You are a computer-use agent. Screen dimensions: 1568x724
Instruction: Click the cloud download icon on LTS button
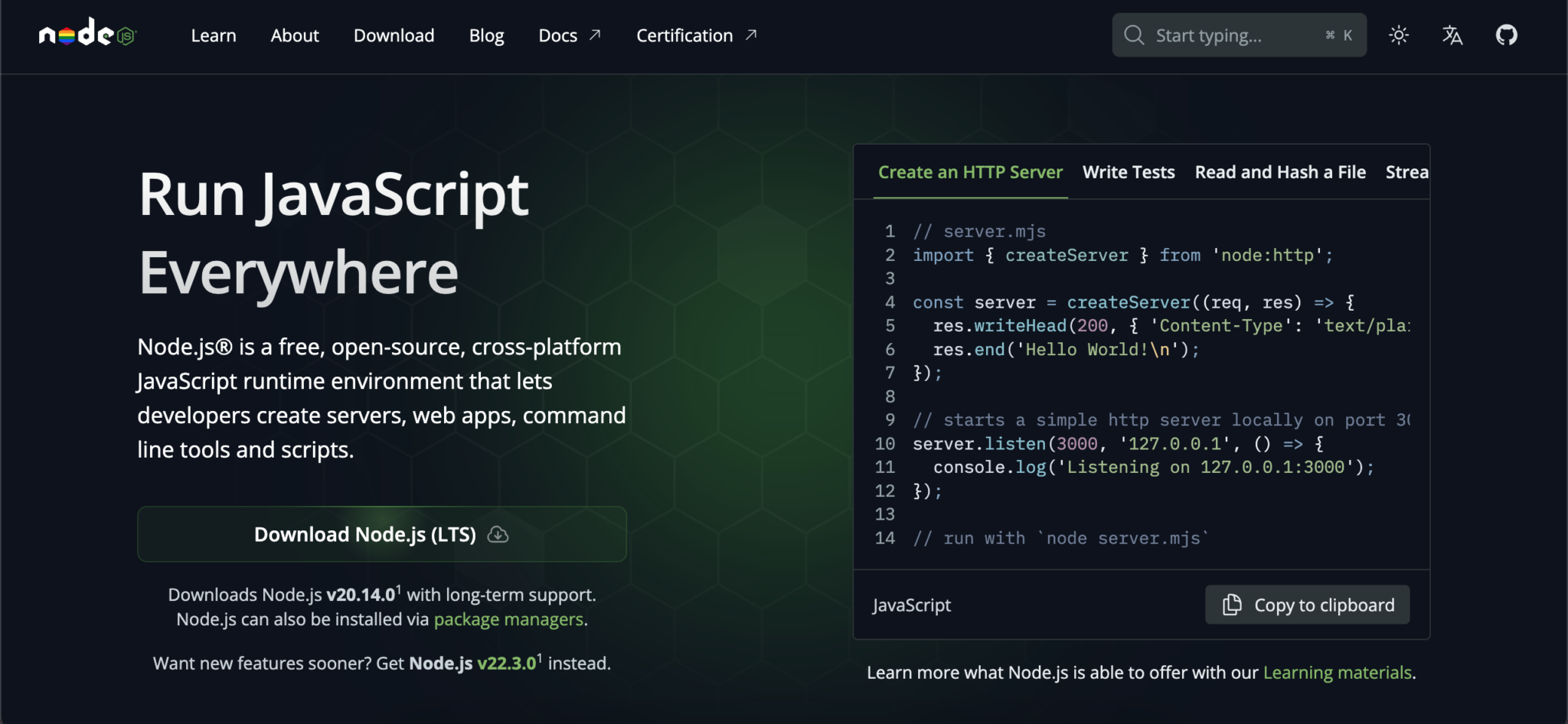click(498, 534)
